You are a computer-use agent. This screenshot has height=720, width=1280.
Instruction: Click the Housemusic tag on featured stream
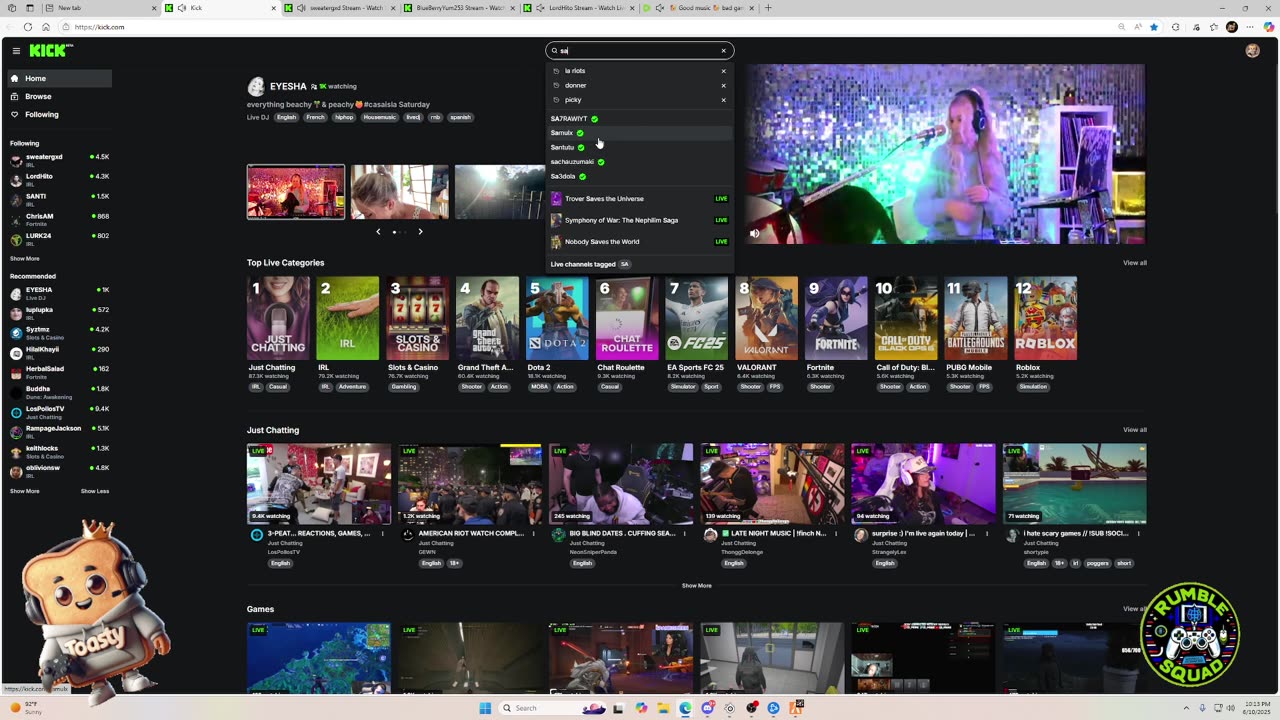(x=379, y=117)
